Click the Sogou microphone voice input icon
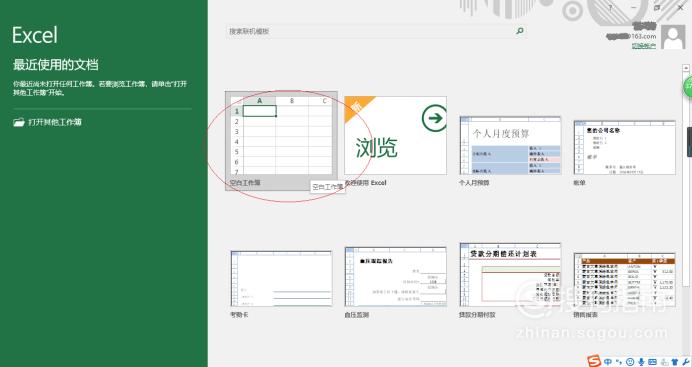 coord(641,362)
